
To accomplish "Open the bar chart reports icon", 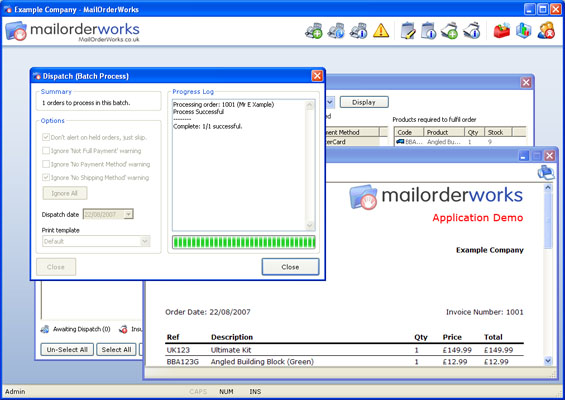I will point(523,31).
